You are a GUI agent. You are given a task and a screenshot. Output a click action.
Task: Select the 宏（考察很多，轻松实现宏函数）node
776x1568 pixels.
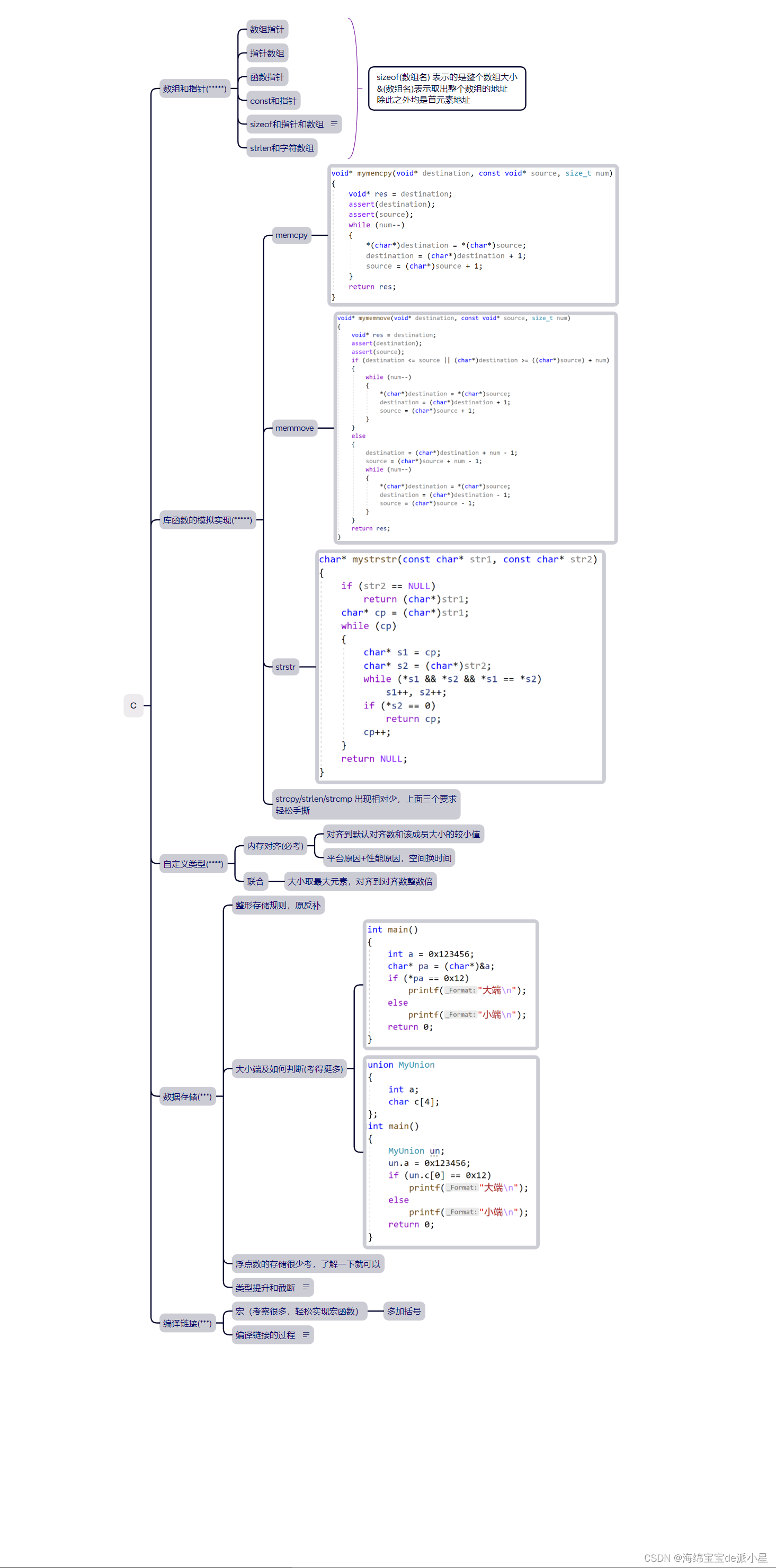tap(299, 1310)
